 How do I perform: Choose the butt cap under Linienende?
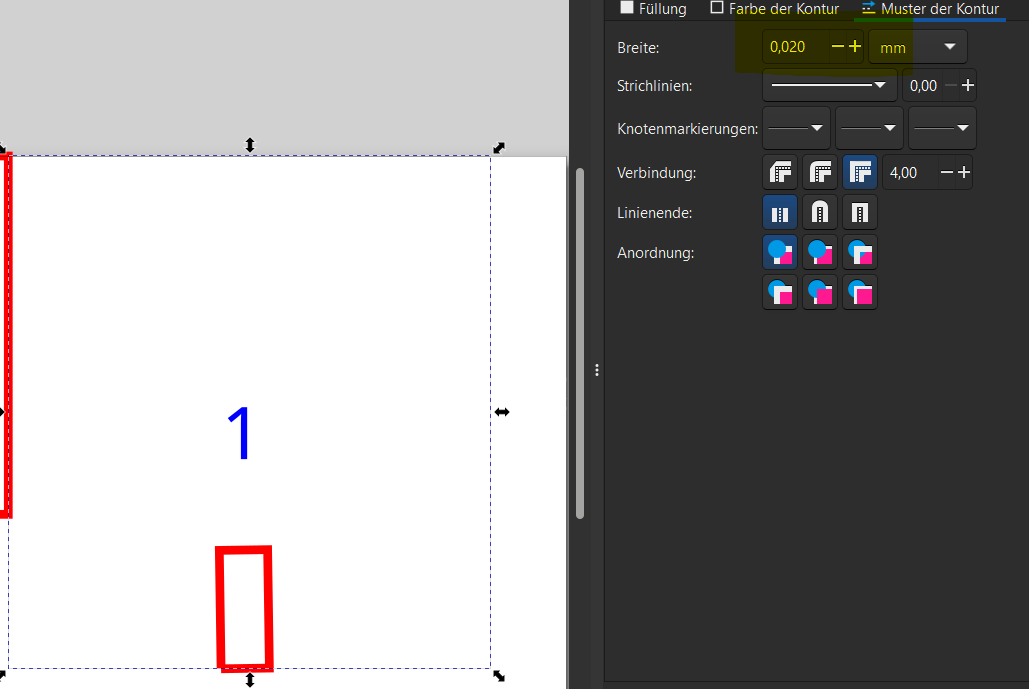pyautogui.click(x=780, y=213)
